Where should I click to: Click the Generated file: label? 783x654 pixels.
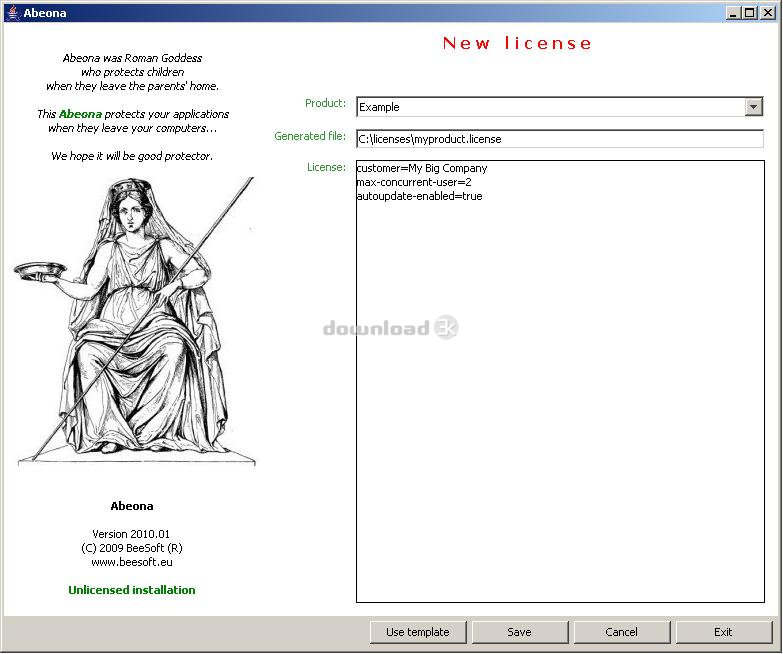click(x=310, y=136)
